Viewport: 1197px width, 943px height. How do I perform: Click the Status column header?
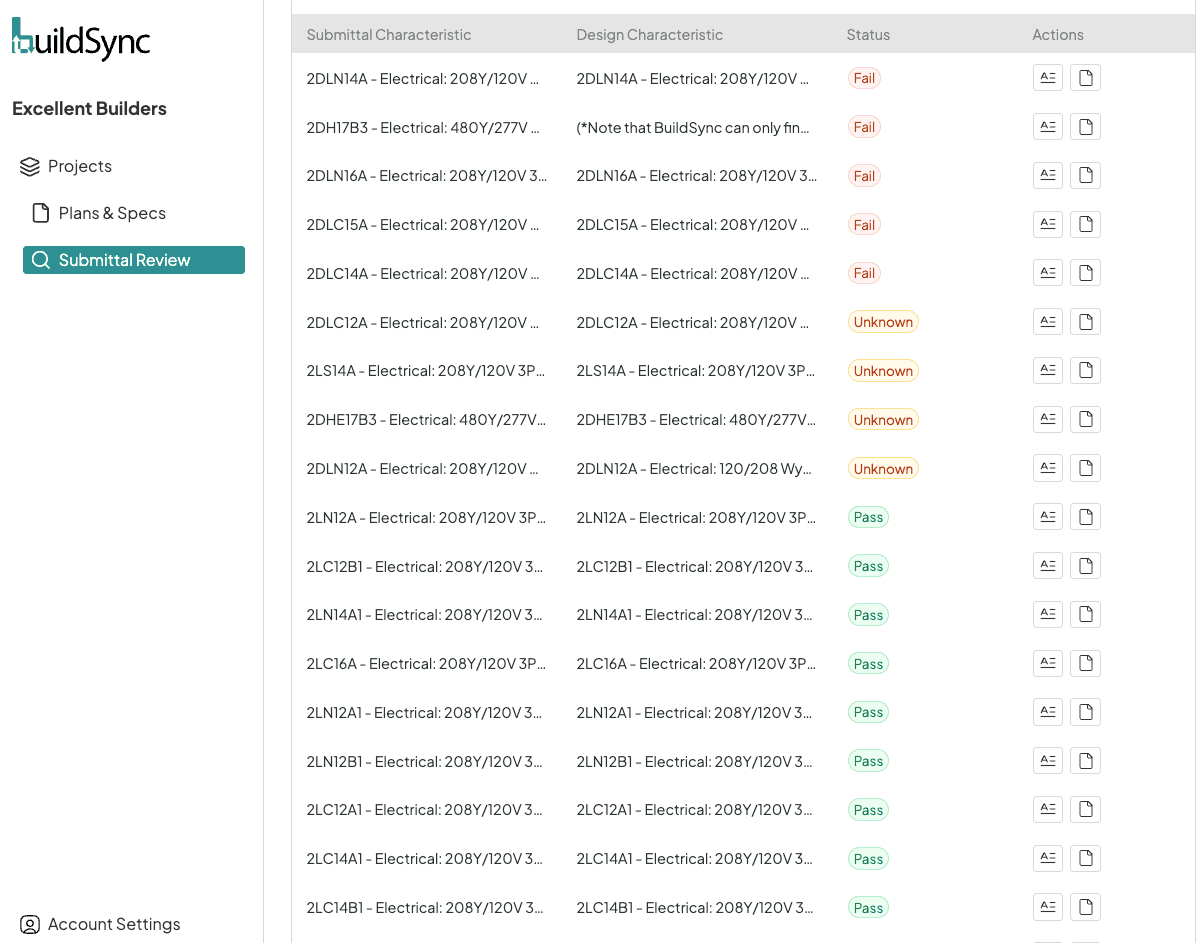coord(868,34)
